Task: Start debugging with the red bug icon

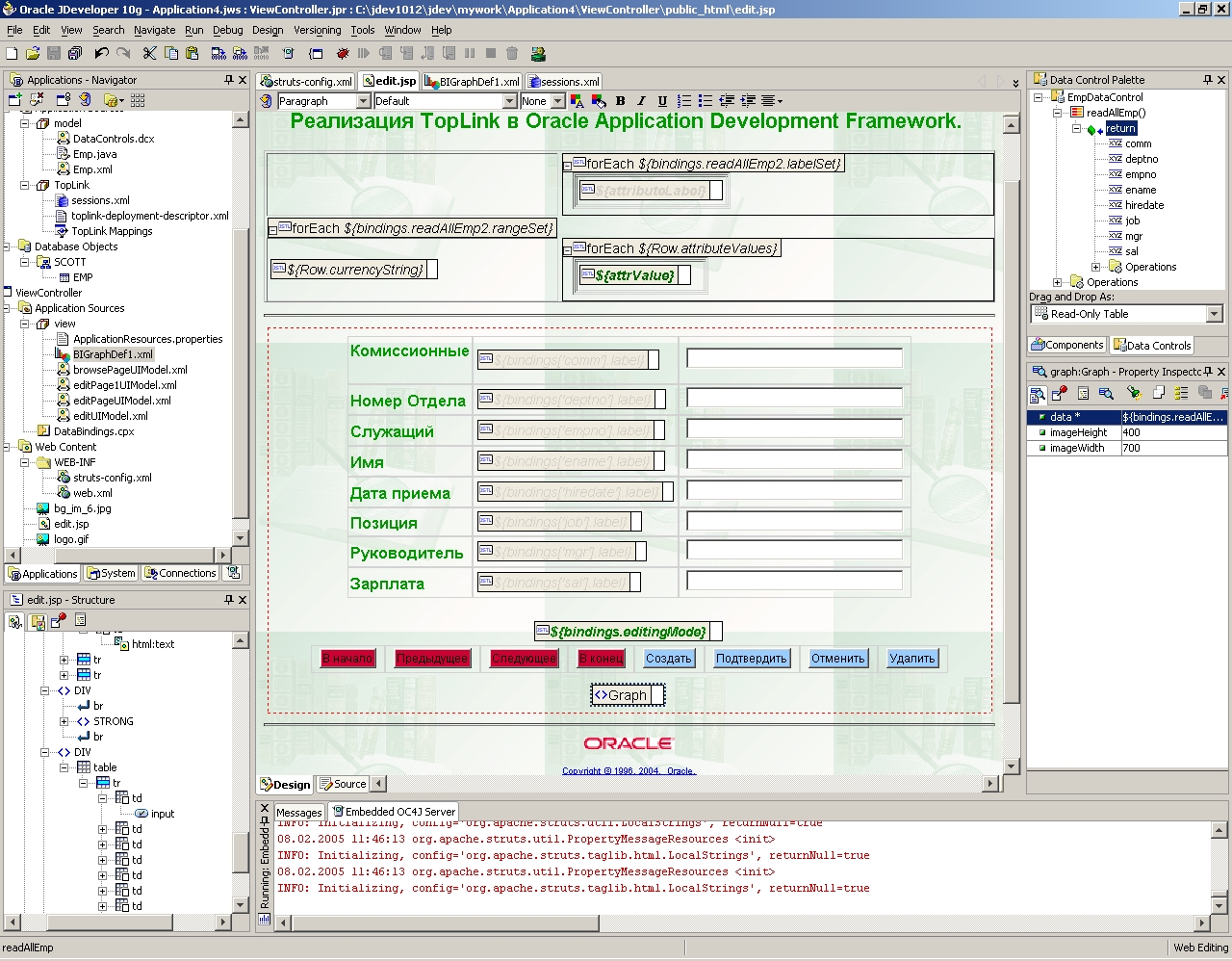Action: [x=342, y=54]
